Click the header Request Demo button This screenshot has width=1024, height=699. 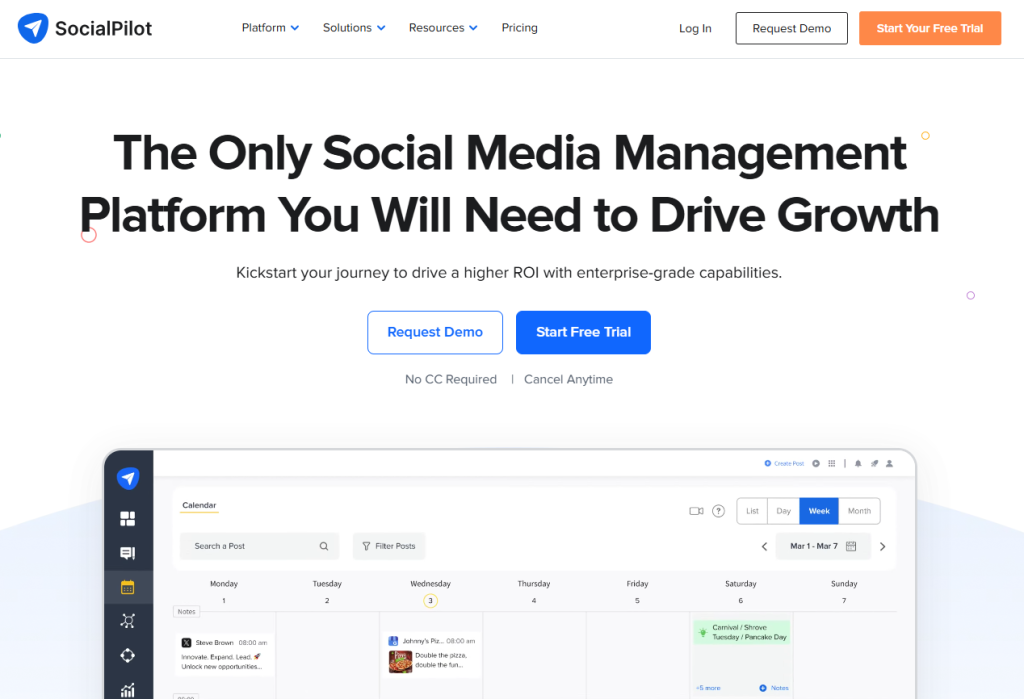pyautogui.click(x=792, y=28)
